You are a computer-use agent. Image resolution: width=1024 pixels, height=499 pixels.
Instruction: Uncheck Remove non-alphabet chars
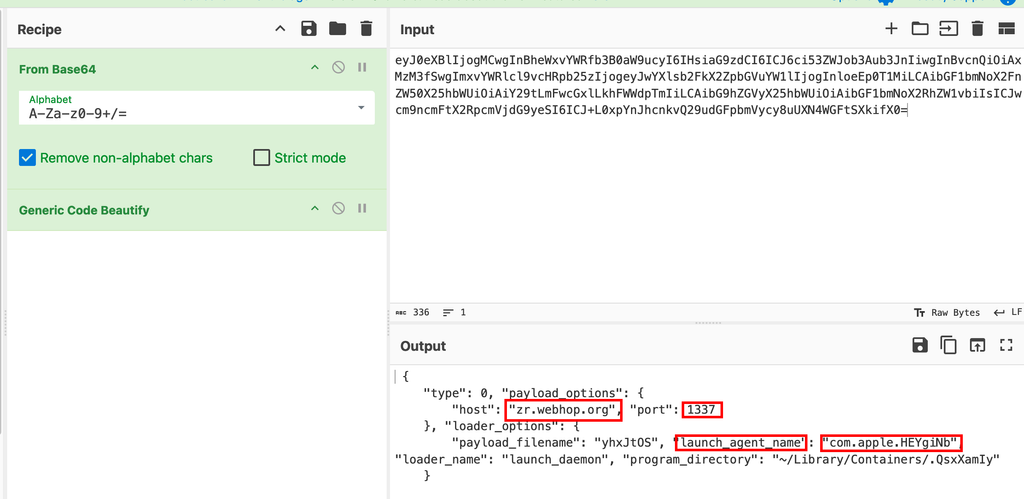(x=28, y=158)
